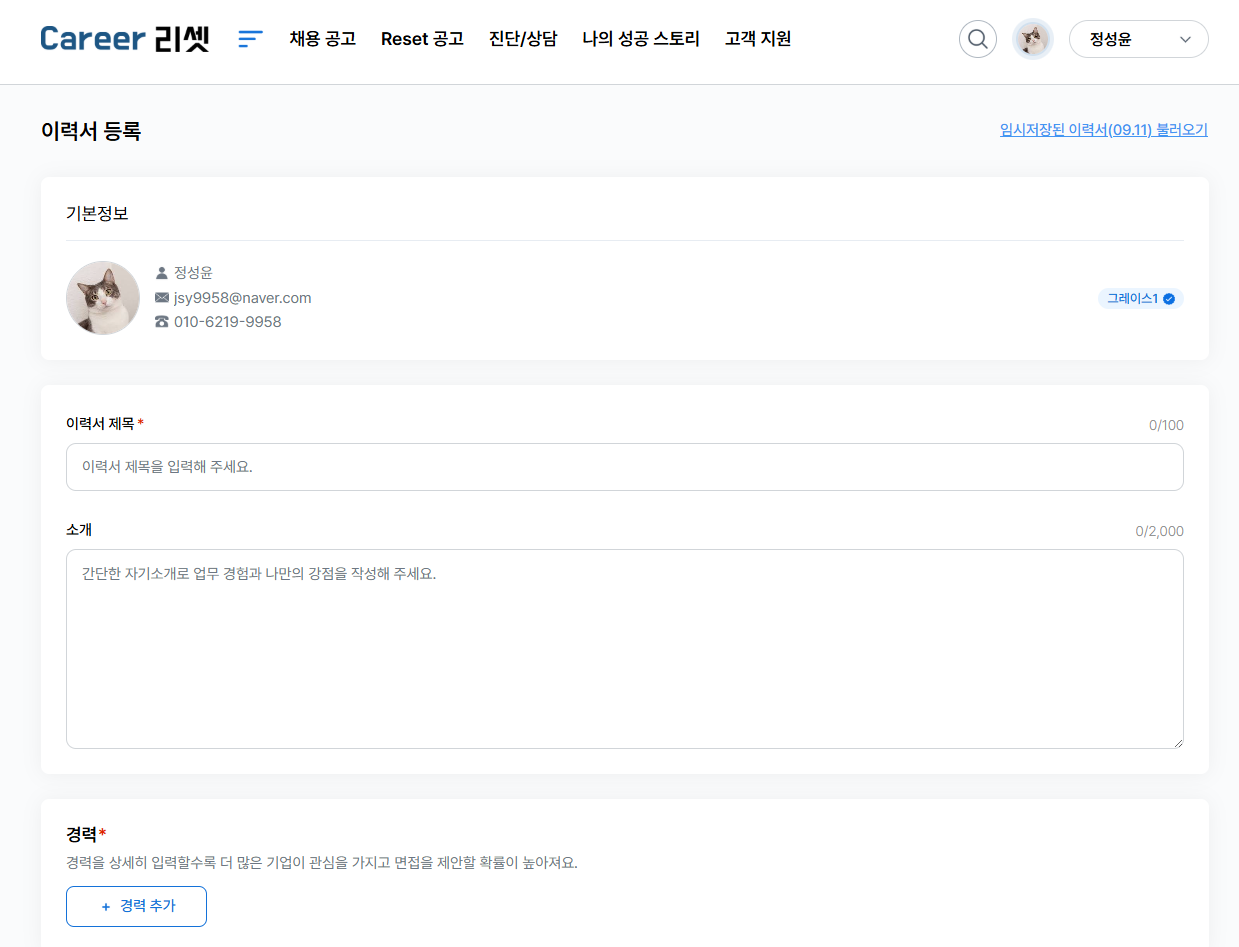Image resolution: width=1239 pixels, height=947 pixels.
Task: Focus the 이력서 제목 input field
Action: pos(625,467)
